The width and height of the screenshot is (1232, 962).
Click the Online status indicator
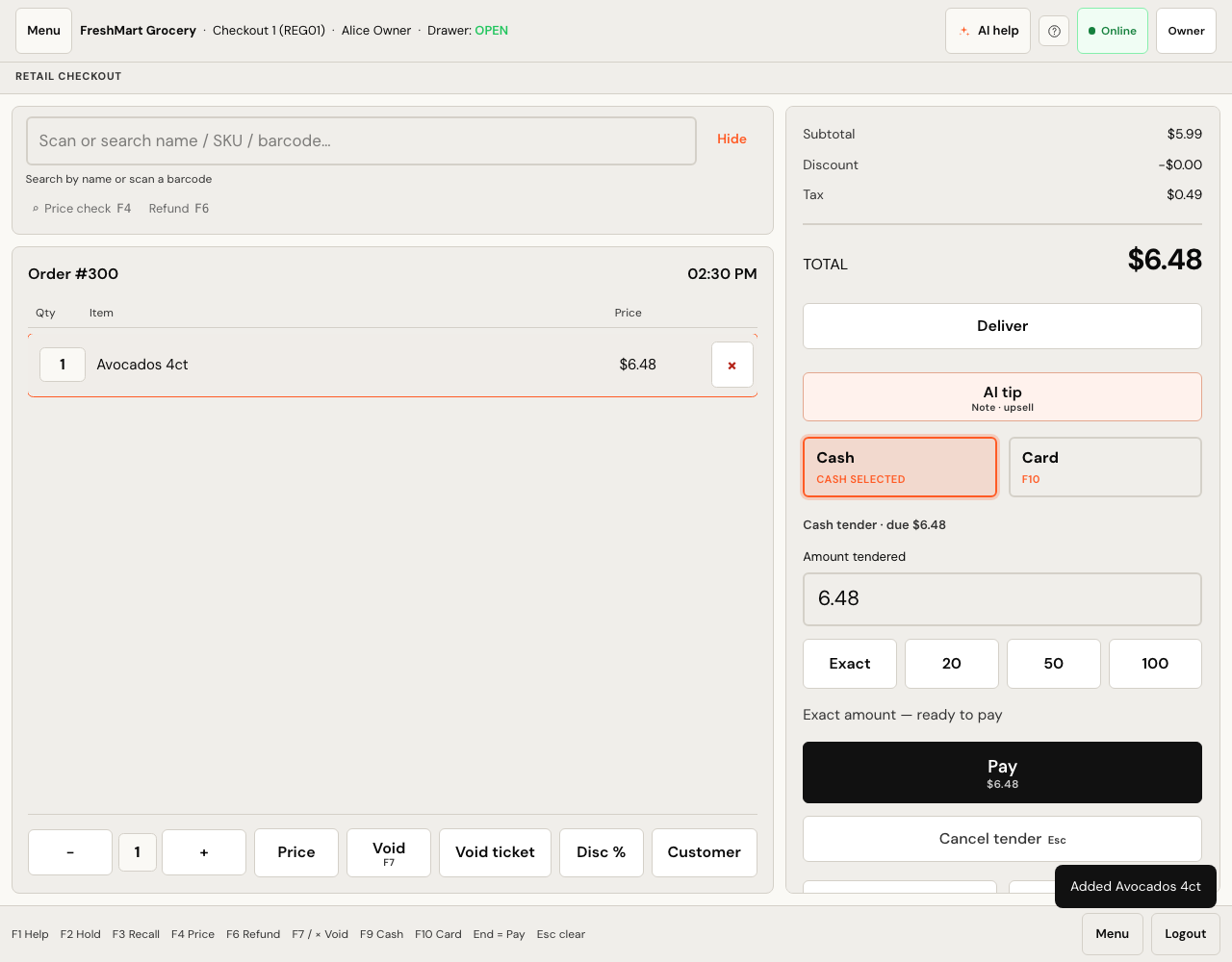pos(1113,31)
